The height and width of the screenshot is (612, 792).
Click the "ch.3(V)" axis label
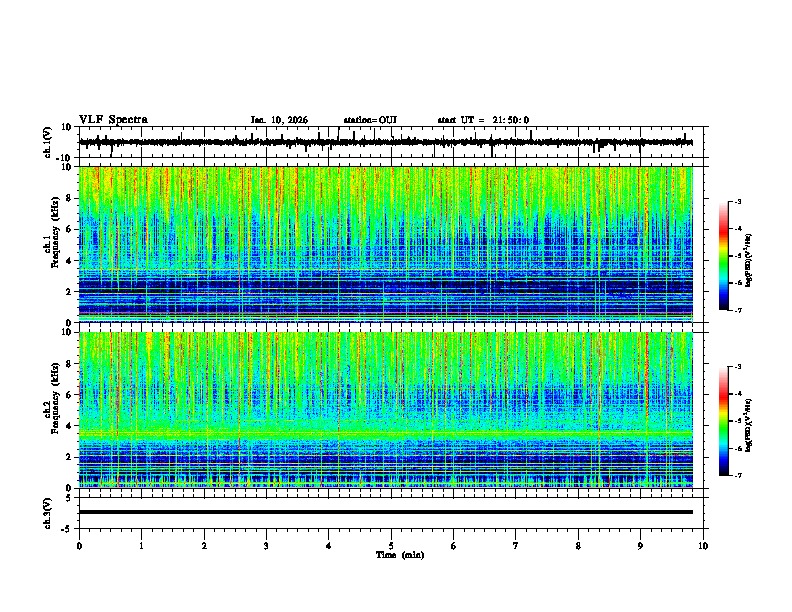click(x=48, y=513)
